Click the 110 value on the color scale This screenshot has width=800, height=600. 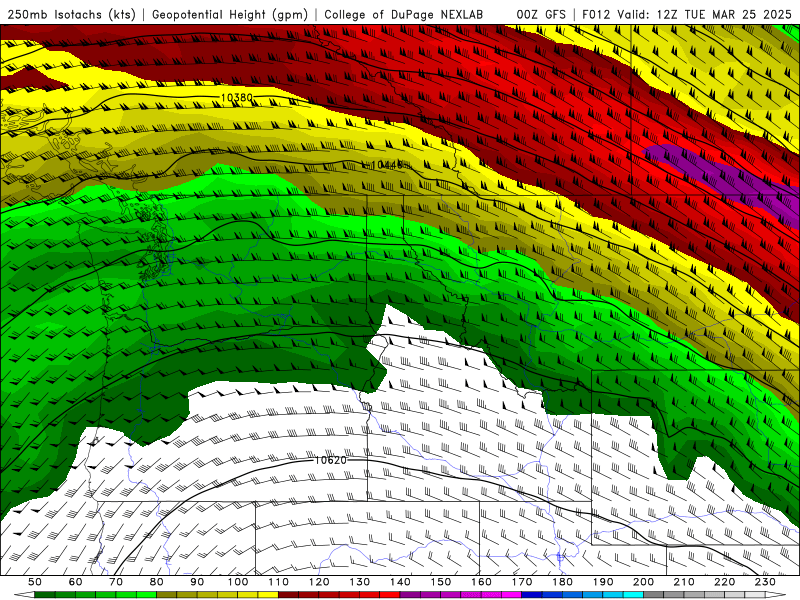[279, 582]
